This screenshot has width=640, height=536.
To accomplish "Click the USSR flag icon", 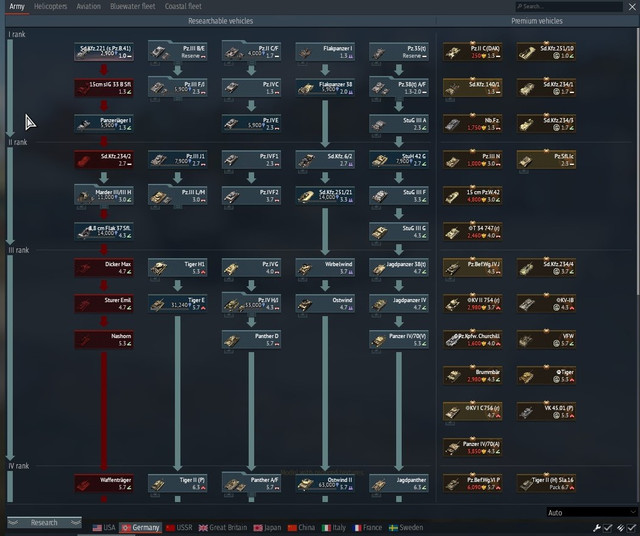I will (170, 528).
